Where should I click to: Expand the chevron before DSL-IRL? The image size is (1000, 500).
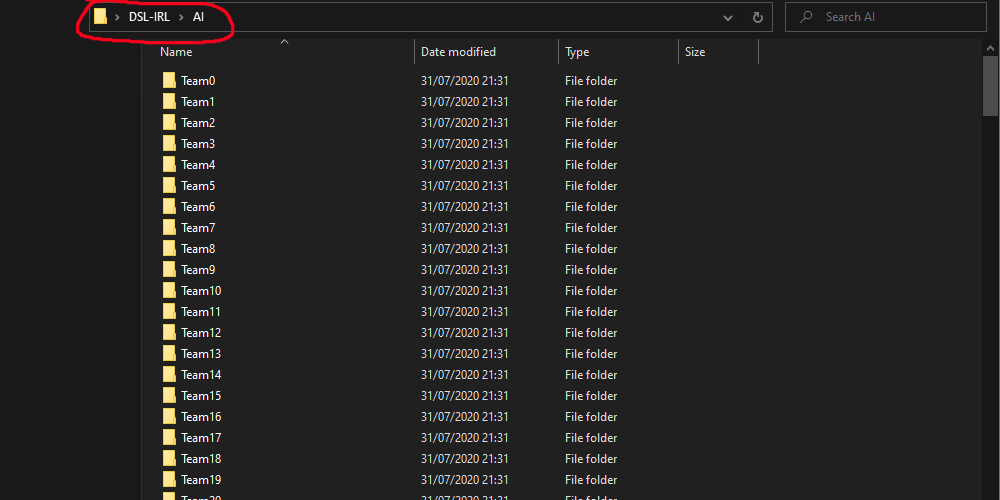coord(118,17)
